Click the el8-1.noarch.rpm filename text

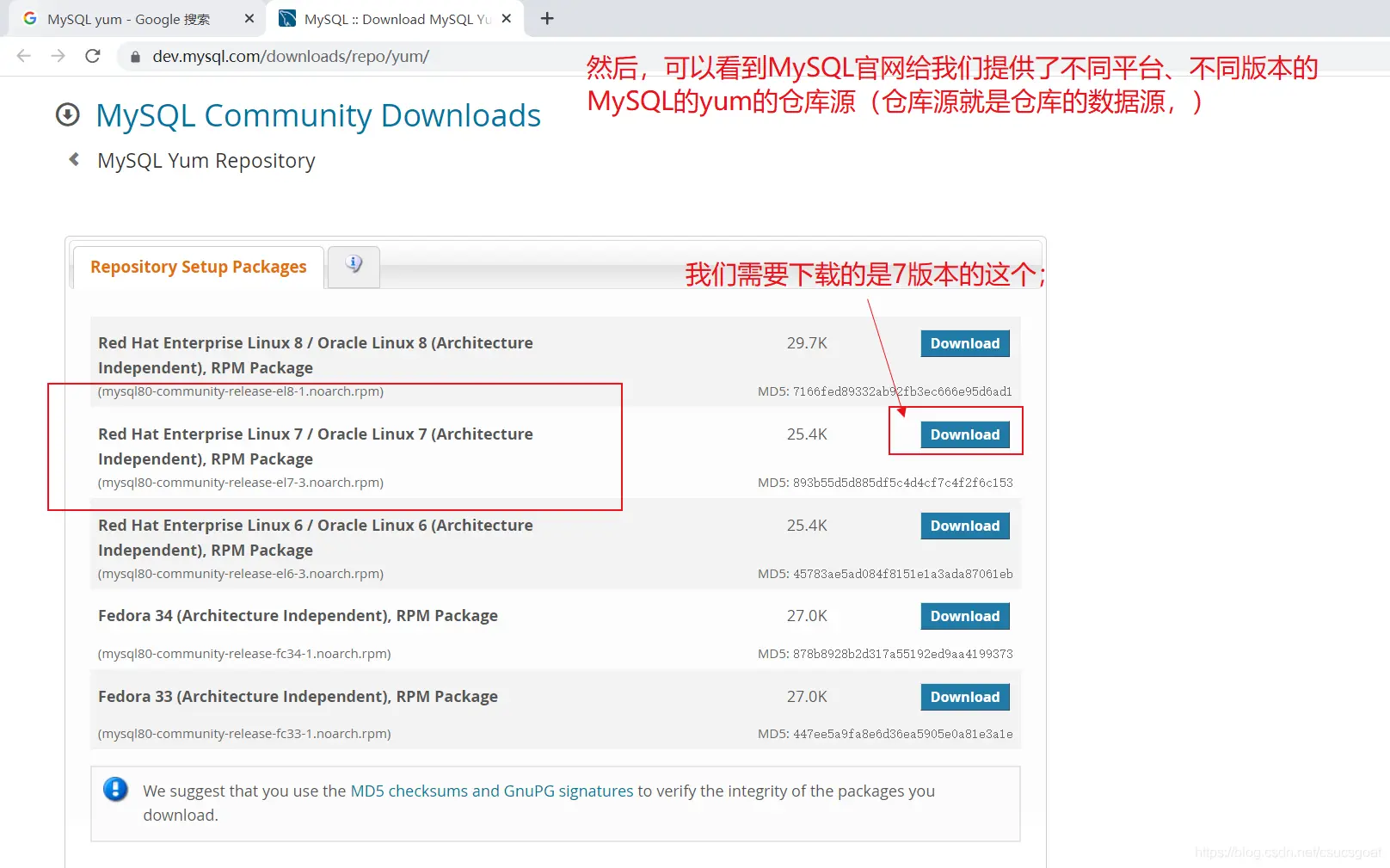241,391
